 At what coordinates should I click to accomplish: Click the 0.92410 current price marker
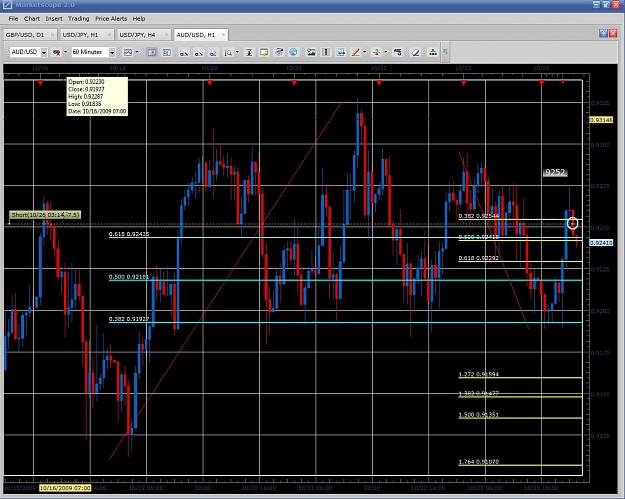click(x=601, y=243)
